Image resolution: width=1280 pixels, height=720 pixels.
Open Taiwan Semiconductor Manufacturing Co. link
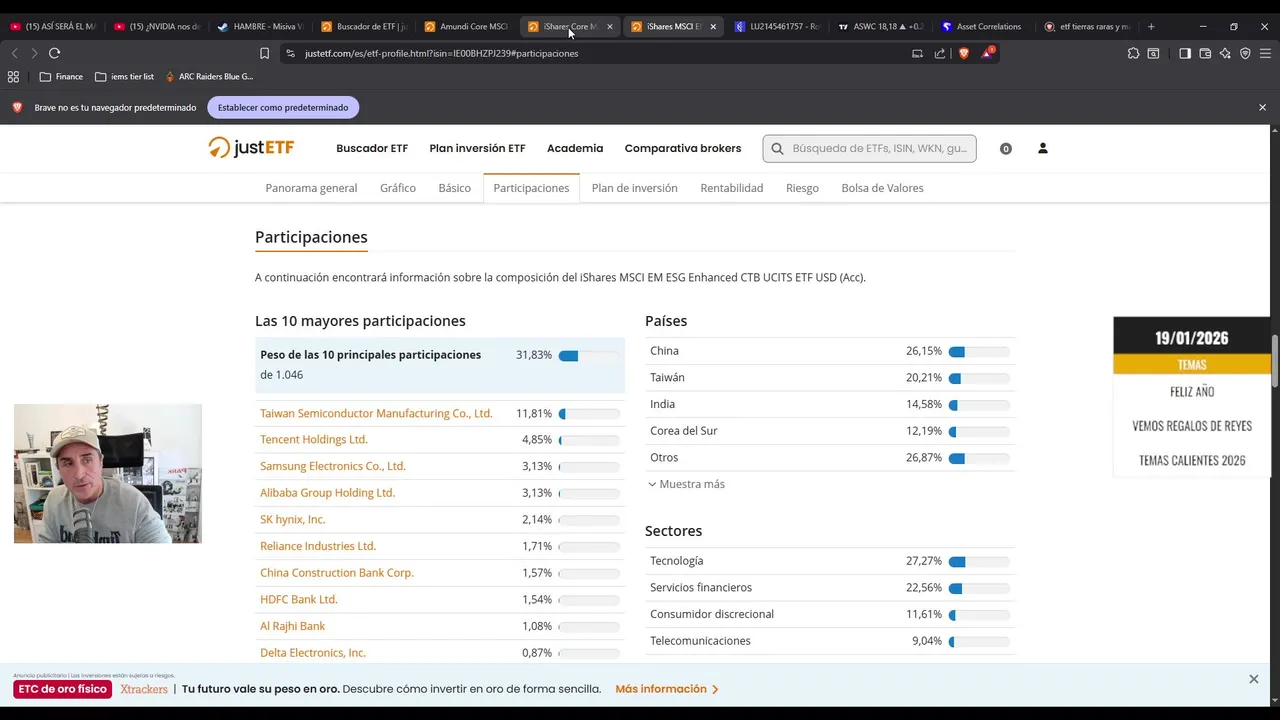[376, 413]
